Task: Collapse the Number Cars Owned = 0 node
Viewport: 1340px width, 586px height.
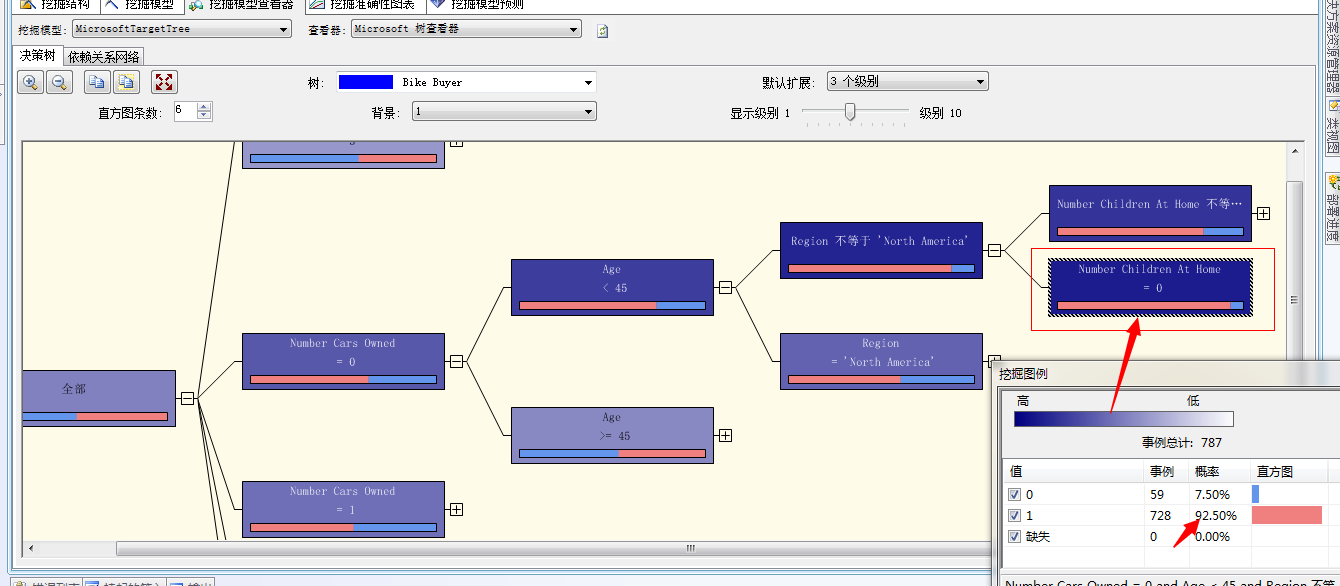Action: pos(456,361)
